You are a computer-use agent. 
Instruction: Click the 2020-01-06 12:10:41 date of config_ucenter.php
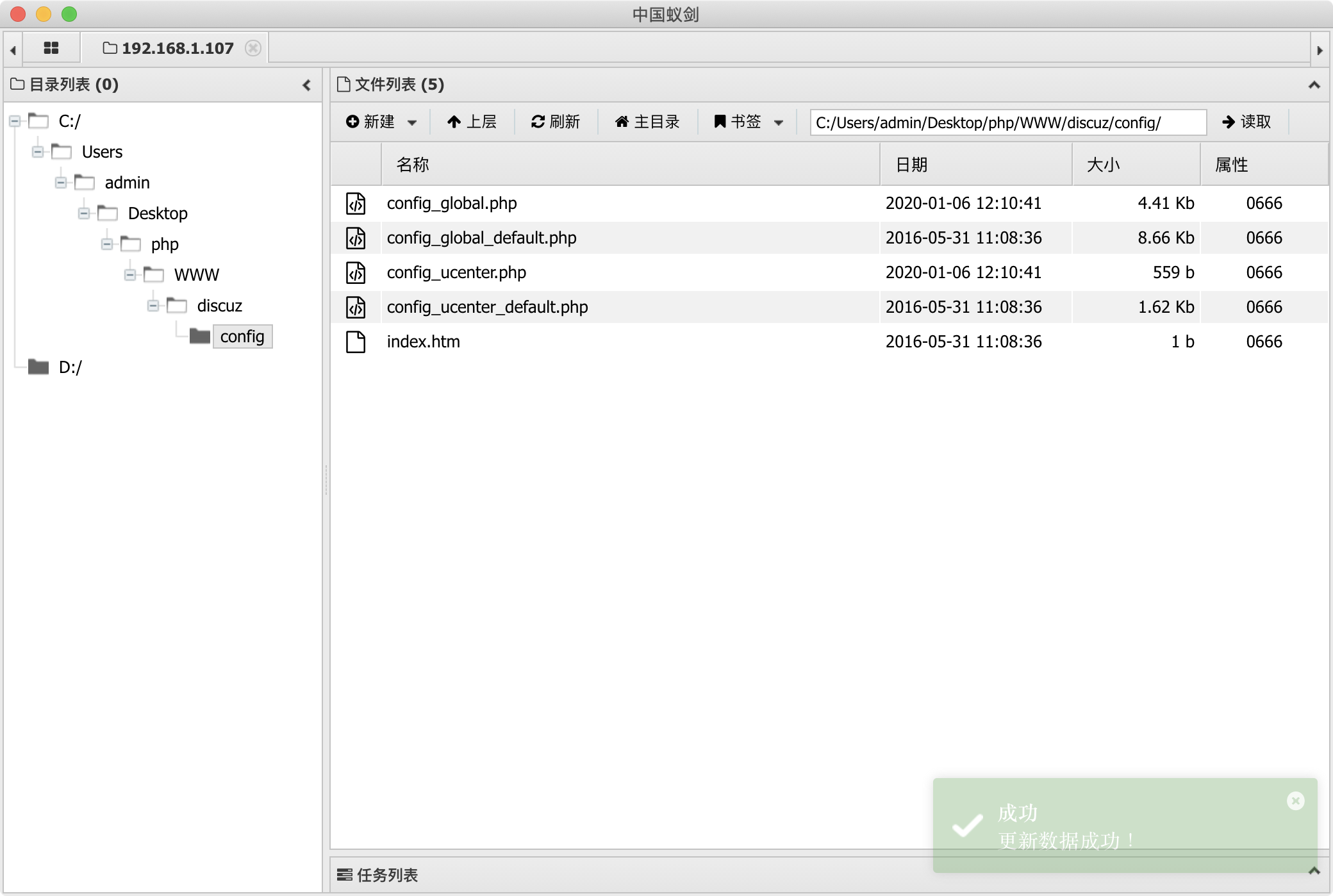coord(963,272)
